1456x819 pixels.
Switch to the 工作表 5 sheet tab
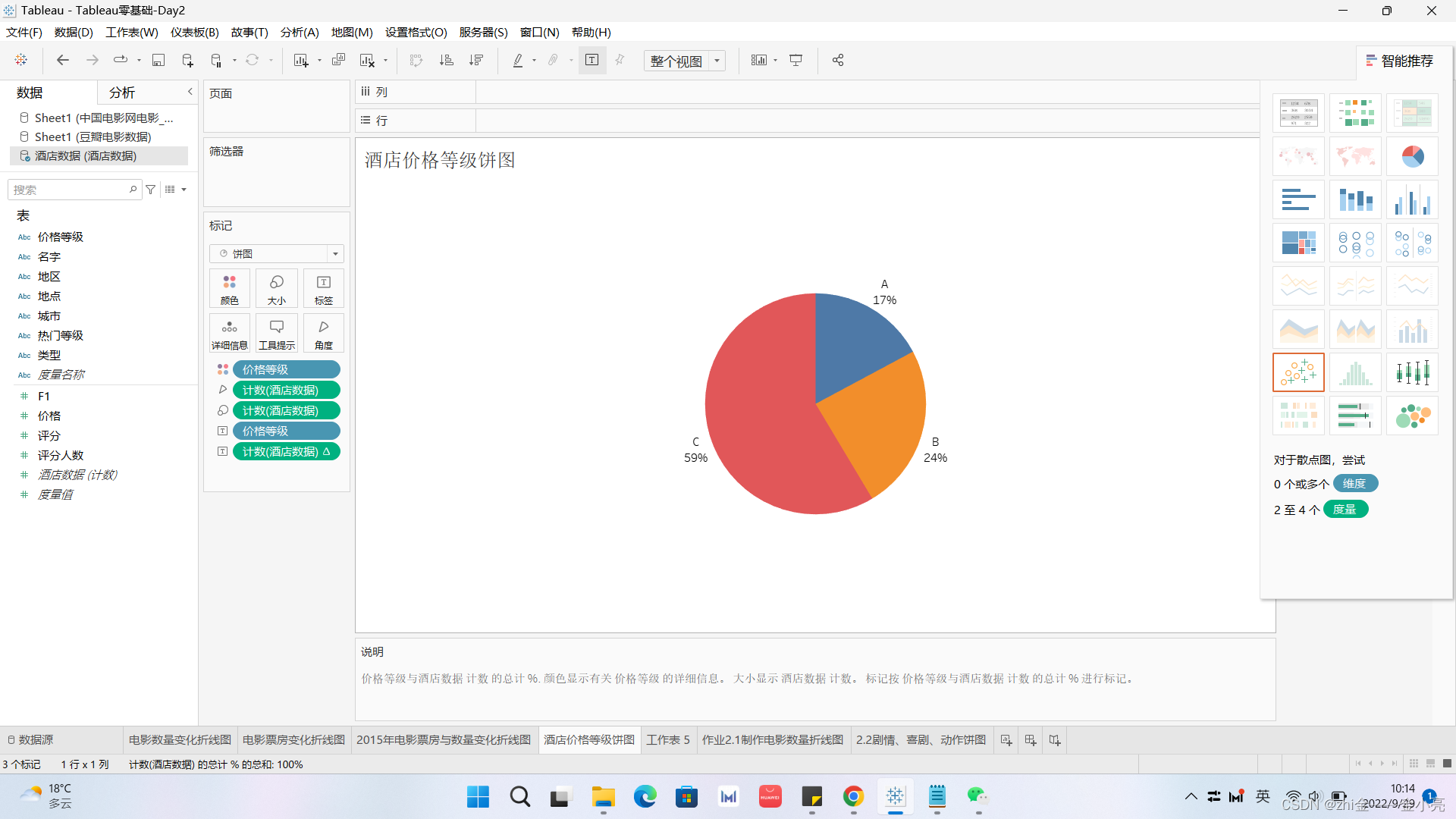[667, 739]
